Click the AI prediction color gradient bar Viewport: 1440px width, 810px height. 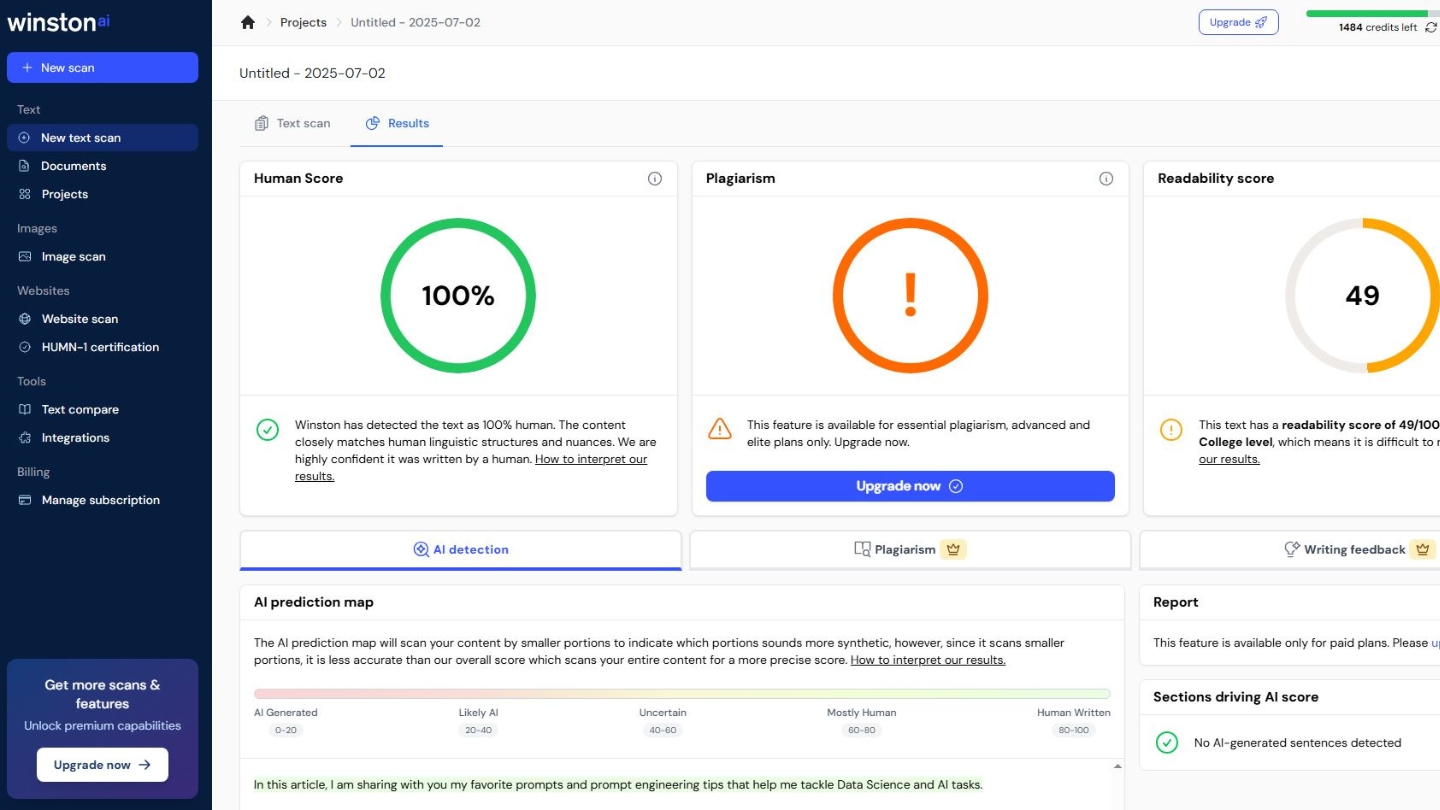(682, 693)
